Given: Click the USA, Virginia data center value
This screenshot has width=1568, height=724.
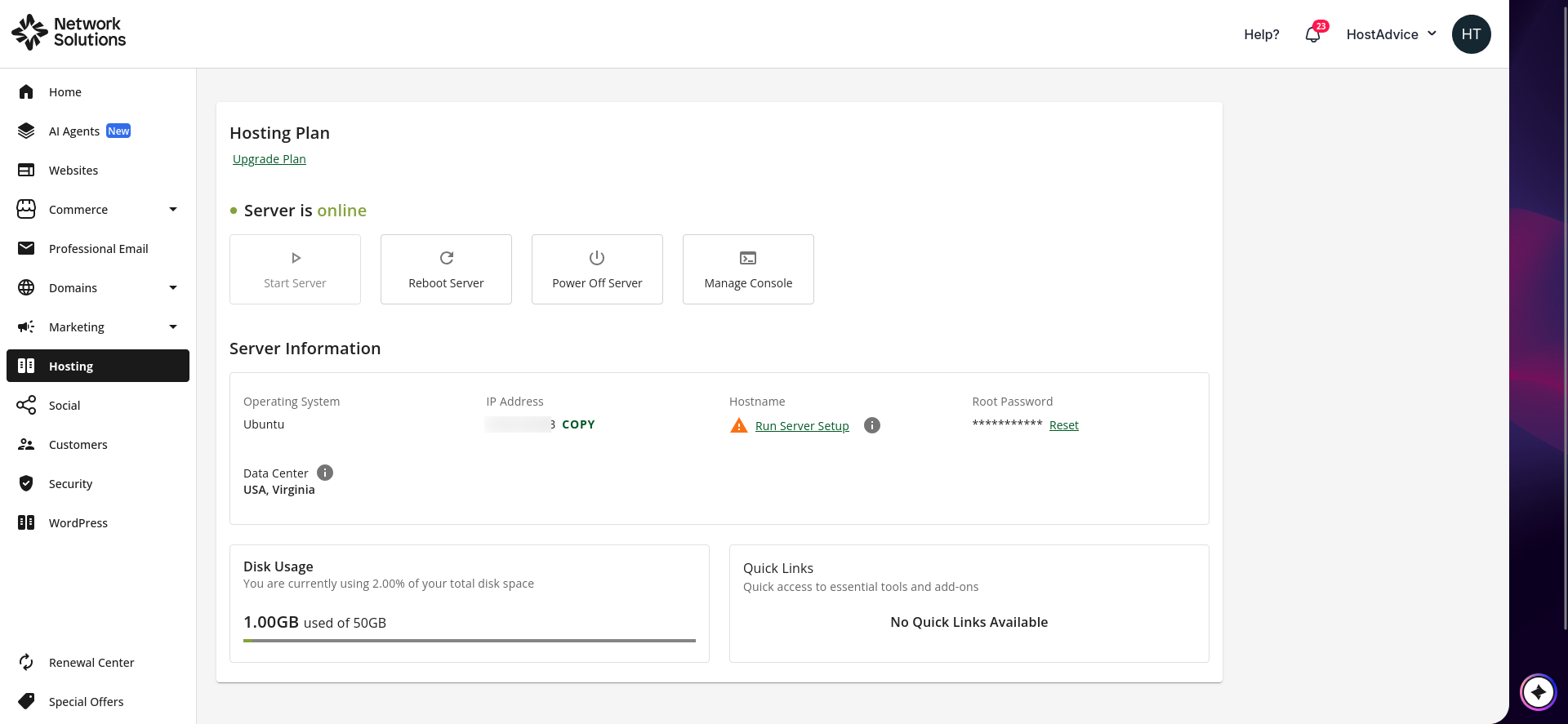Looking at the screenshot, I should [x=279, y=490].
